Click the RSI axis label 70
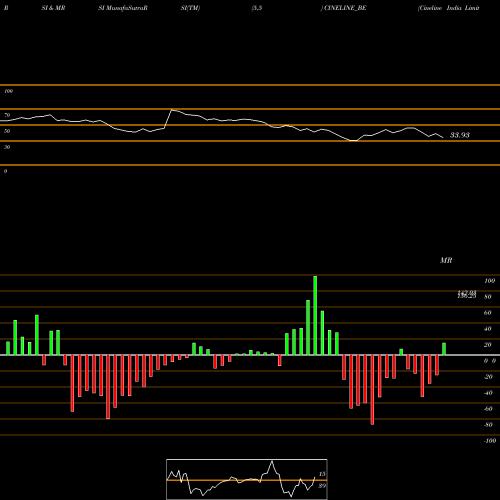 click(x=7, y=115)
